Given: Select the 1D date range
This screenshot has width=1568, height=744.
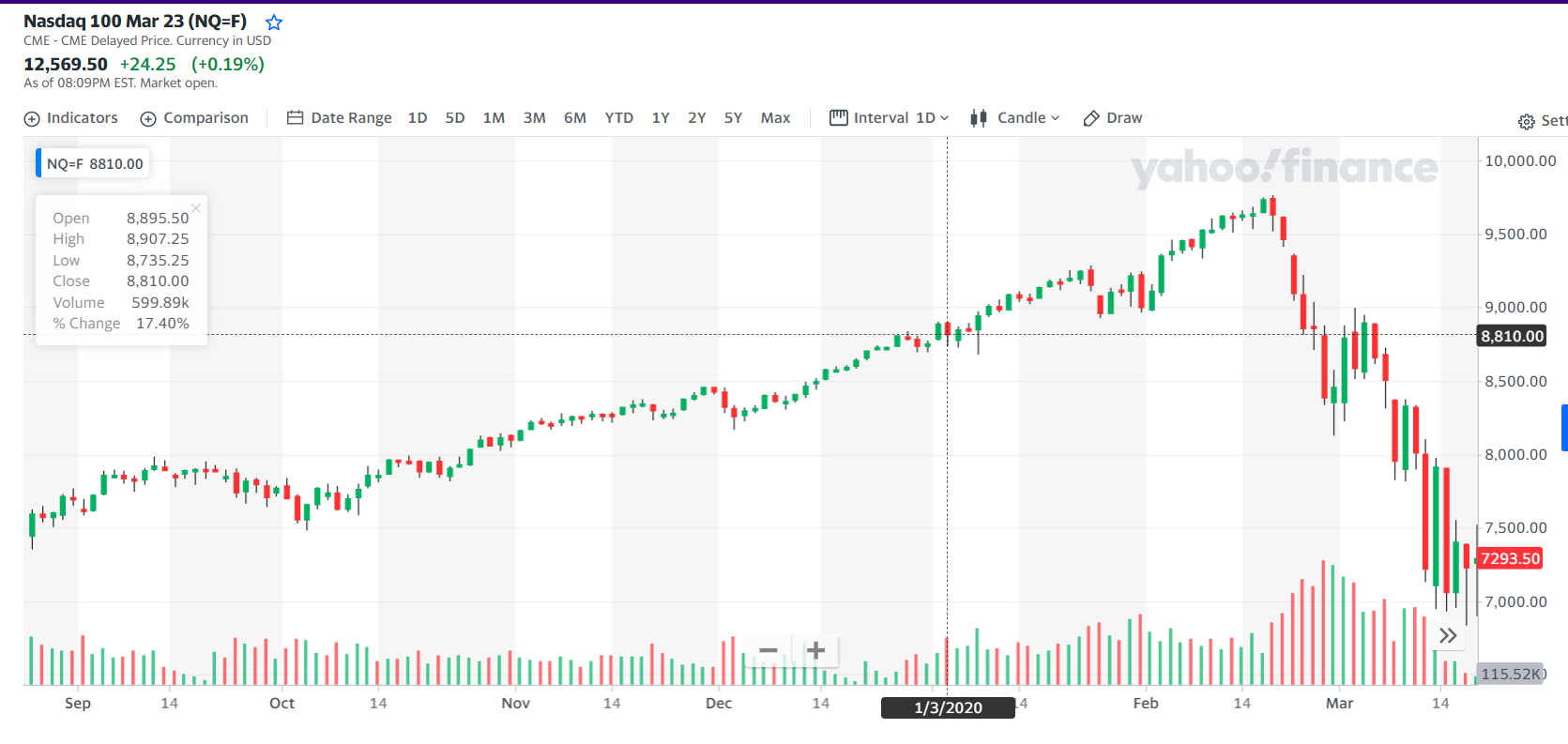Looking at the screenshot, I should tap(418, 118).
